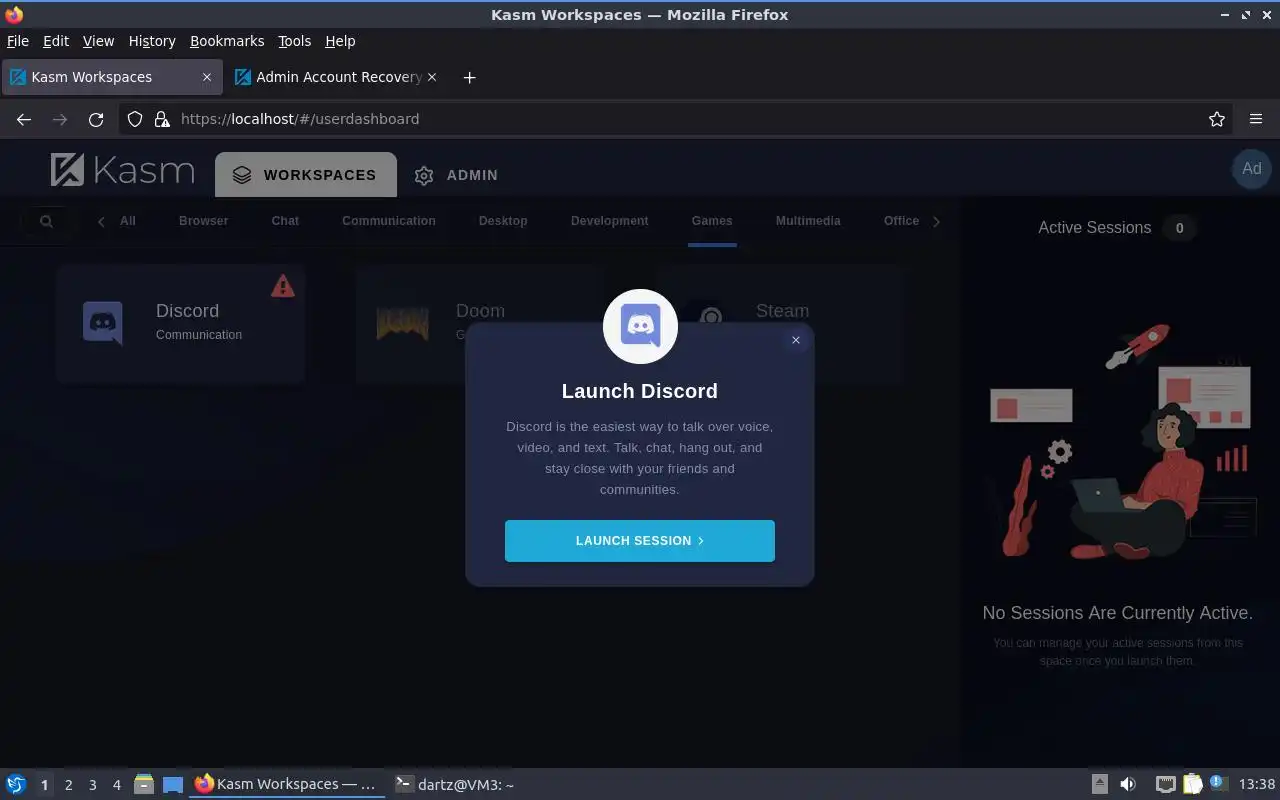Click the Doom workspace icon
Screen dimensions: 1280x800
click(x=402, y=323)
